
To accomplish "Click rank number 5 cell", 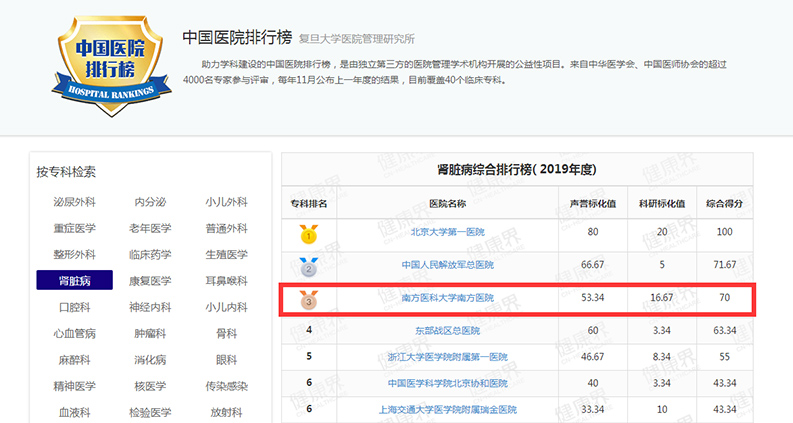I will (x=309, y=356).
